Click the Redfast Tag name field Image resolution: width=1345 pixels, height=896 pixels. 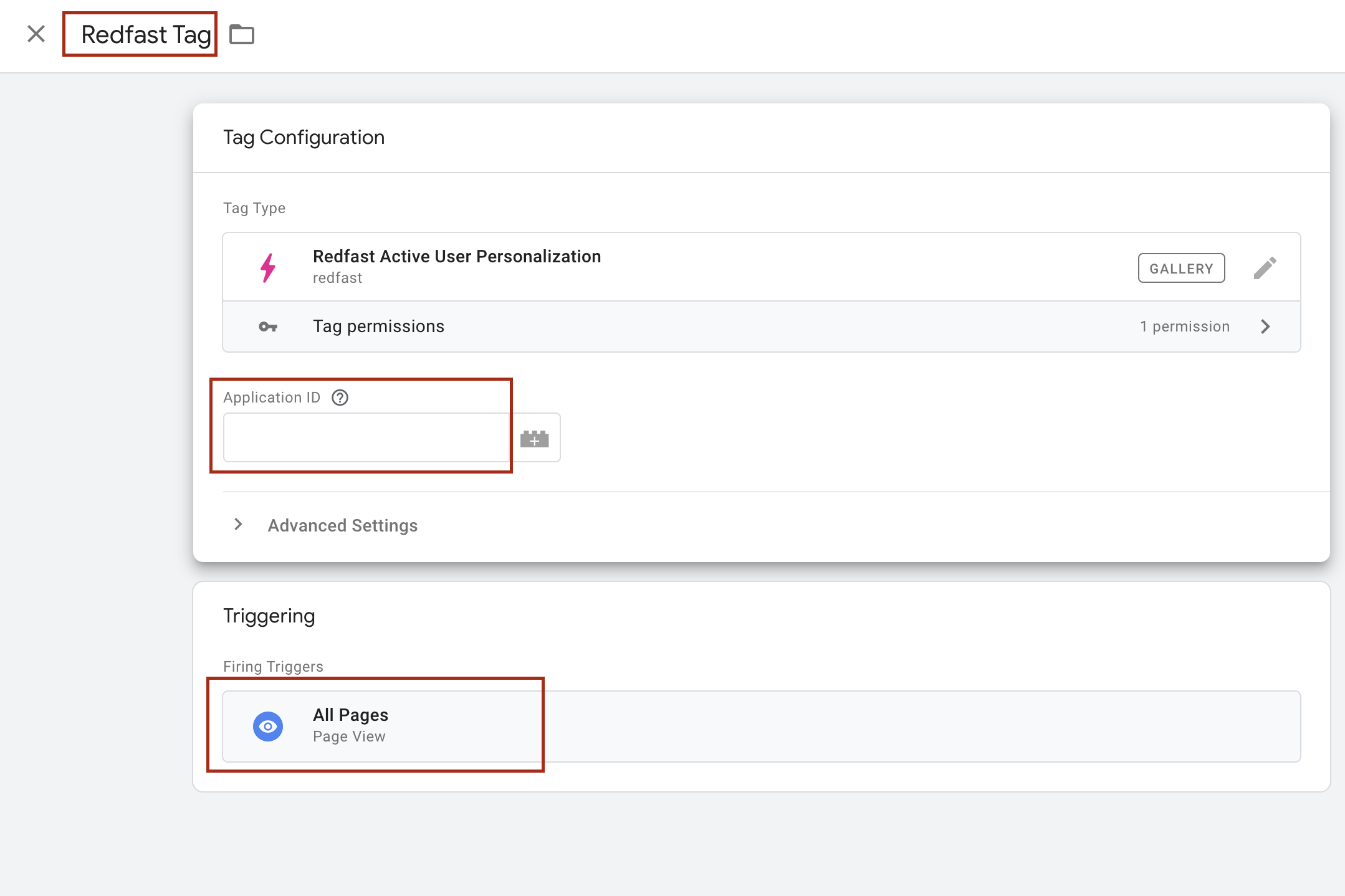(146, 34)
